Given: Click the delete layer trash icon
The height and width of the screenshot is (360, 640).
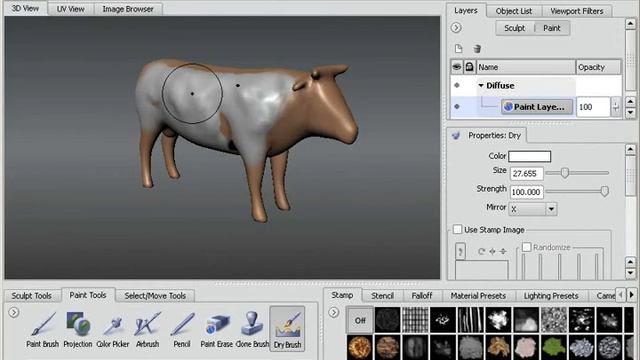Looking at the screenshot, I should (x=477, y=49).
